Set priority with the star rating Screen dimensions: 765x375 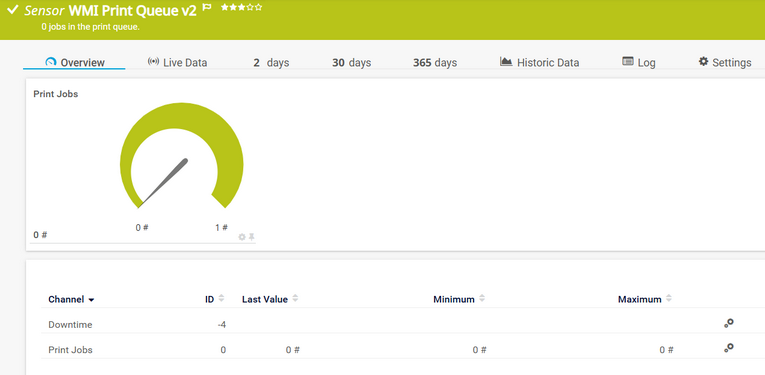[242, 7]
